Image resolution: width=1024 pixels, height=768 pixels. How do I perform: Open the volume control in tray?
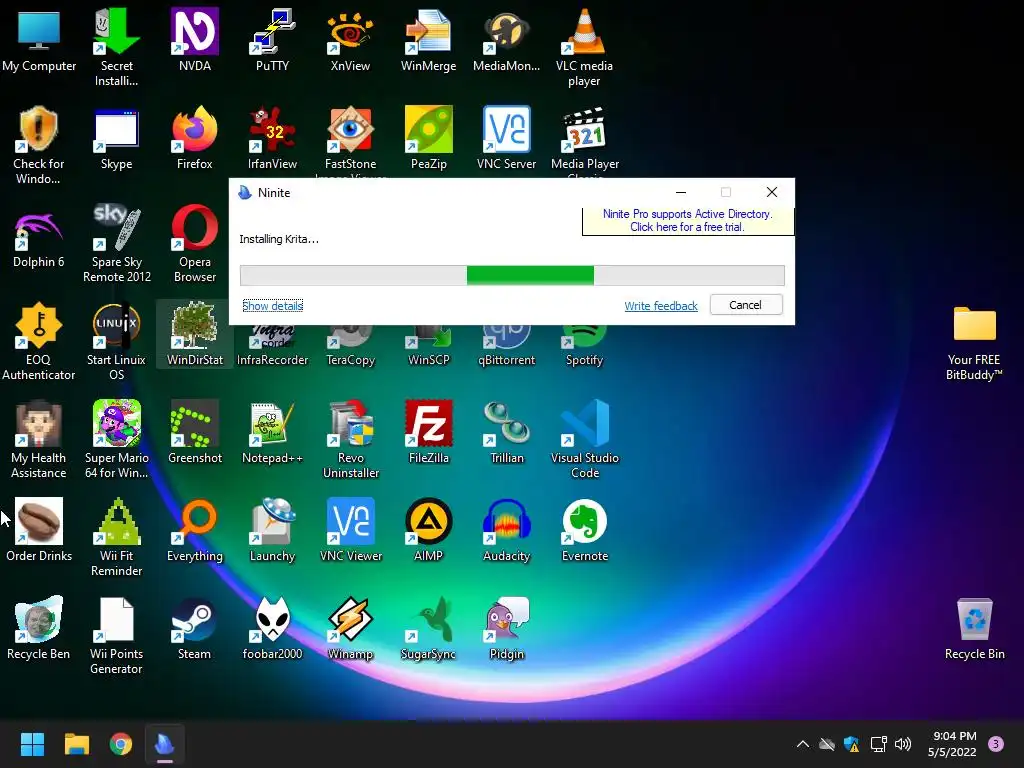click(x=903, y=744)
